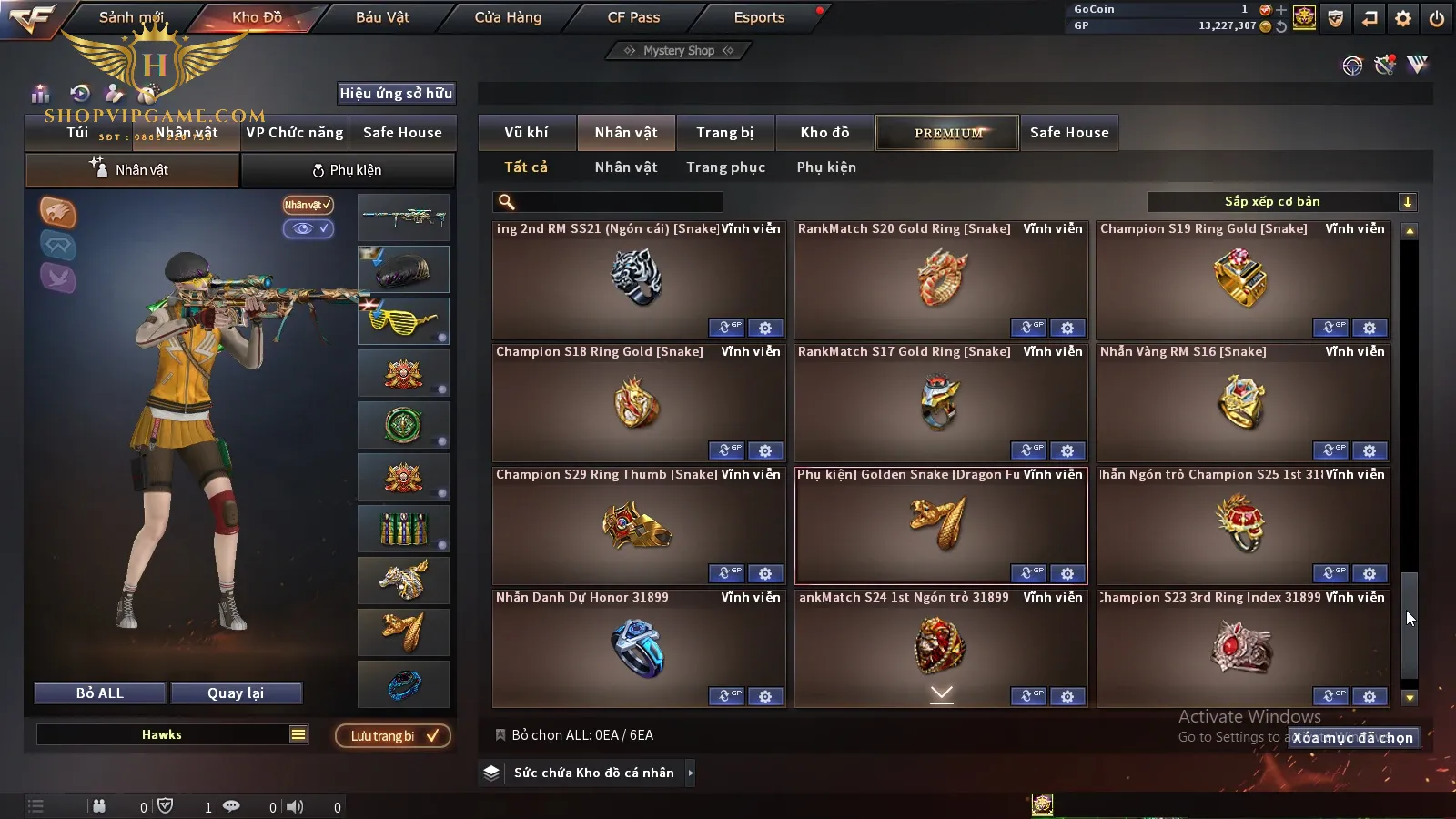Click the purple bird icon beside character
Viewport: 1456px width, 819px height.
(x=57, y=278)
